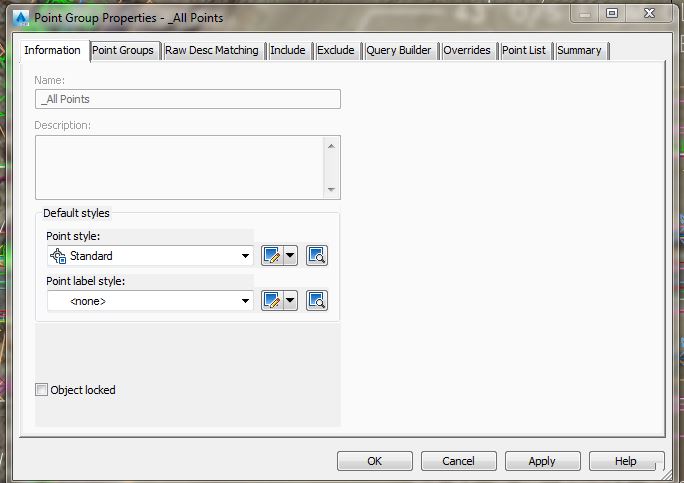Toggle the Object locked checkbox

point(41,390)
